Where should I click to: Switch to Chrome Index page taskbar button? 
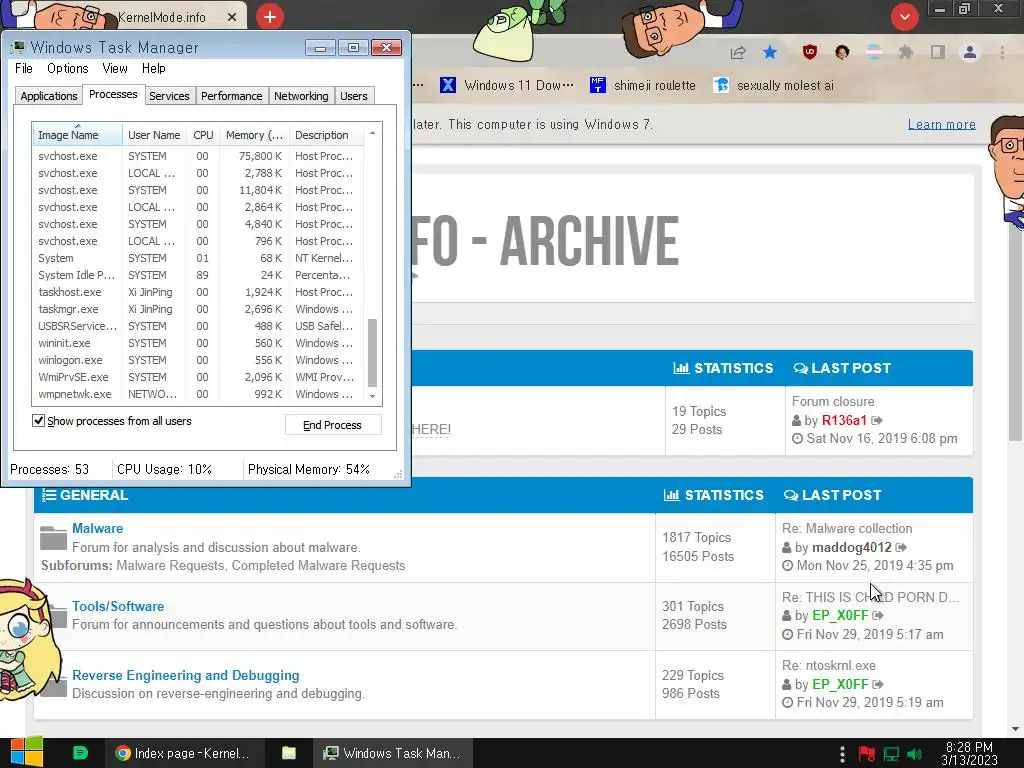pyautogui.click(x=185, y=753)
